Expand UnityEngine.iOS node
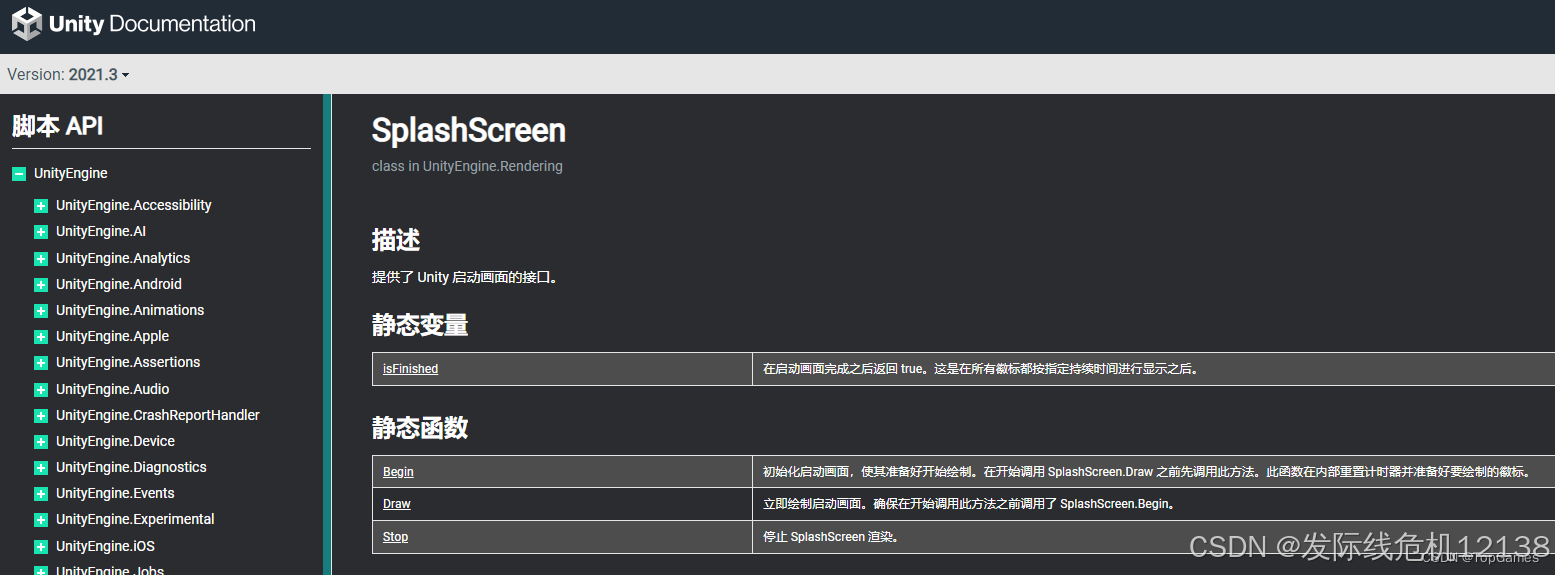The image size is (1555, 575). click(x=41, y=547)
